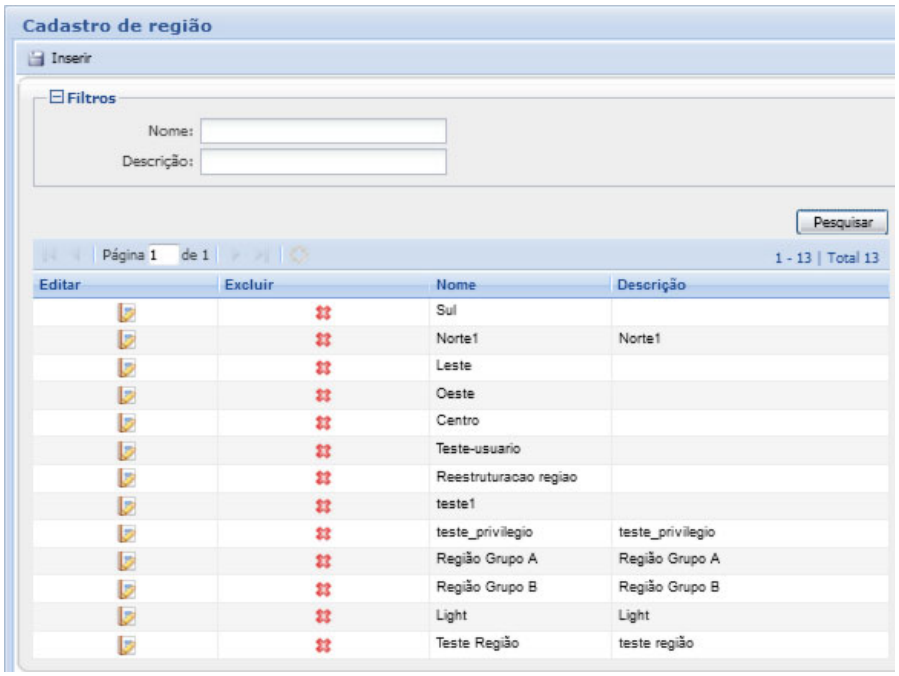Viewport: 899px width, 676px height.
Task: Sort by the Descrição column header
Action: coord(651,285)
